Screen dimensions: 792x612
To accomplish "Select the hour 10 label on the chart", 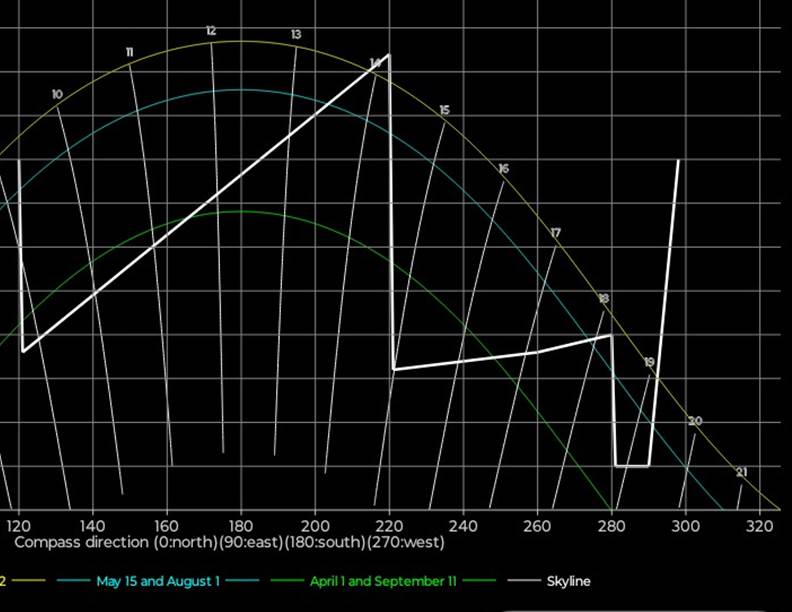I will click(57, 95).
